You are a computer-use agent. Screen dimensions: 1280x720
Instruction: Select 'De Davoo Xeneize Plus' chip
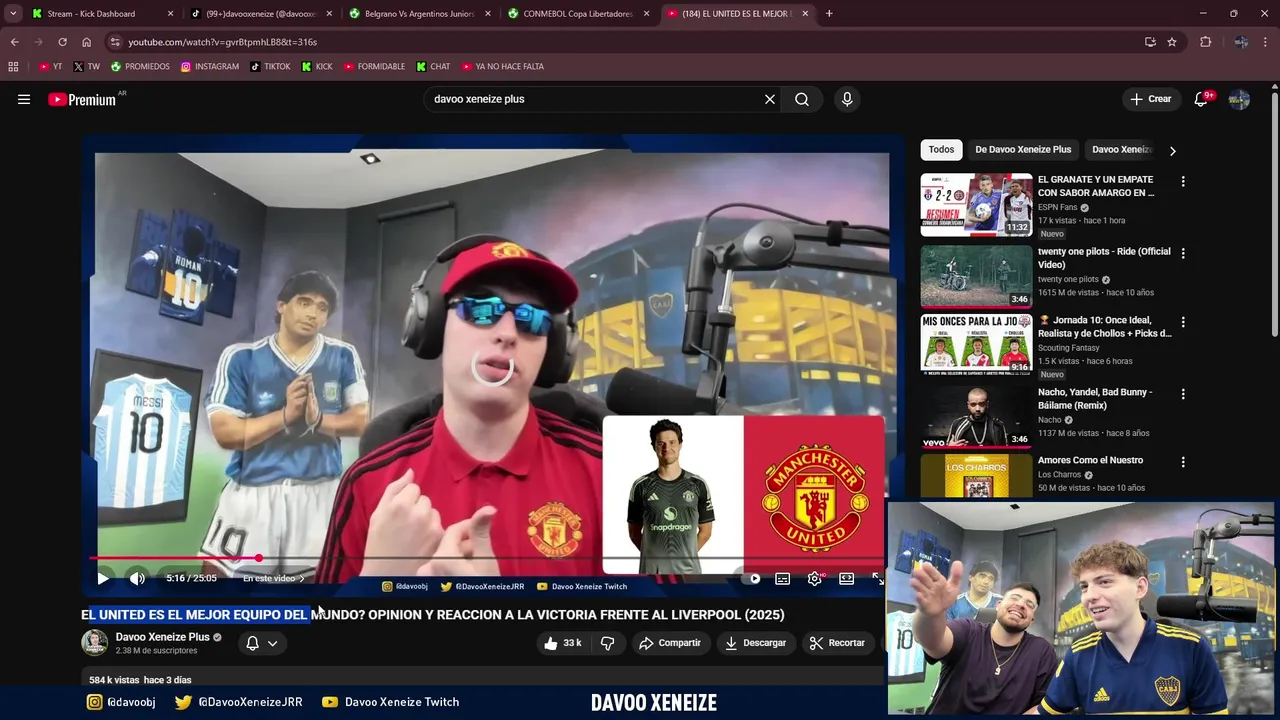click(1023, 150)
